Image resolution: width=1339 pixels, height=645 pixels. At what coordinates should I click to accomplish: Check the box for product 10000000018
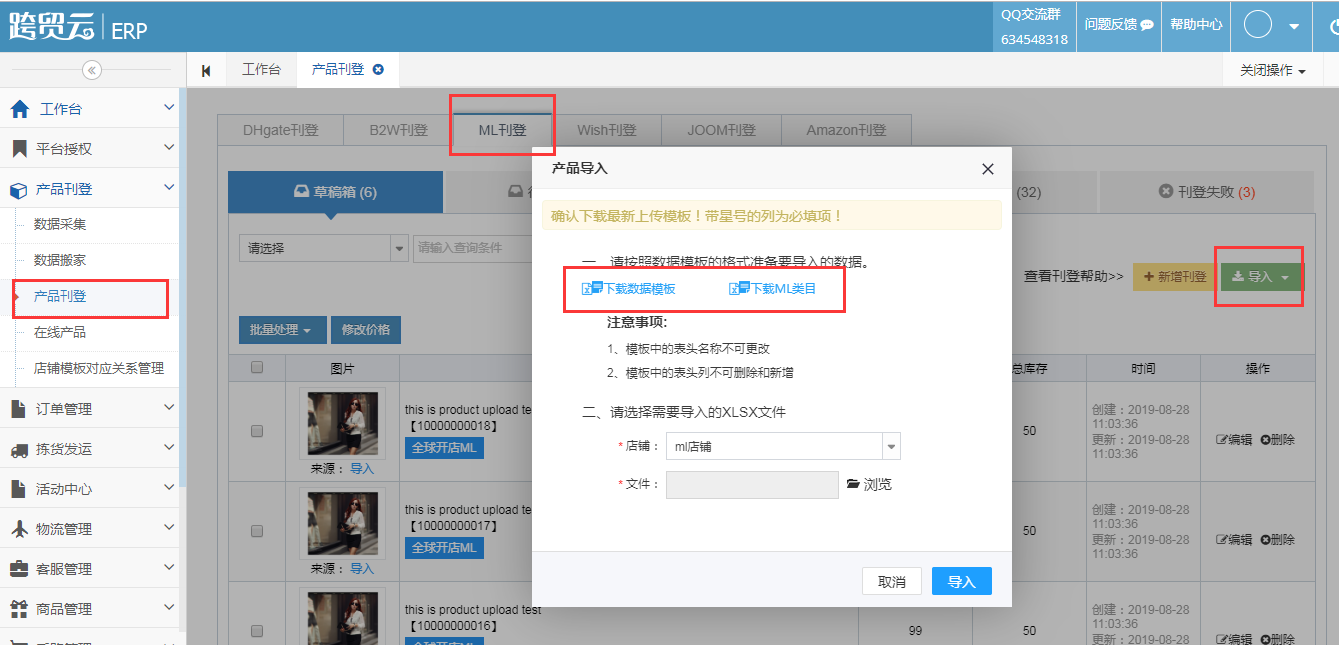(x=257, y=431)
